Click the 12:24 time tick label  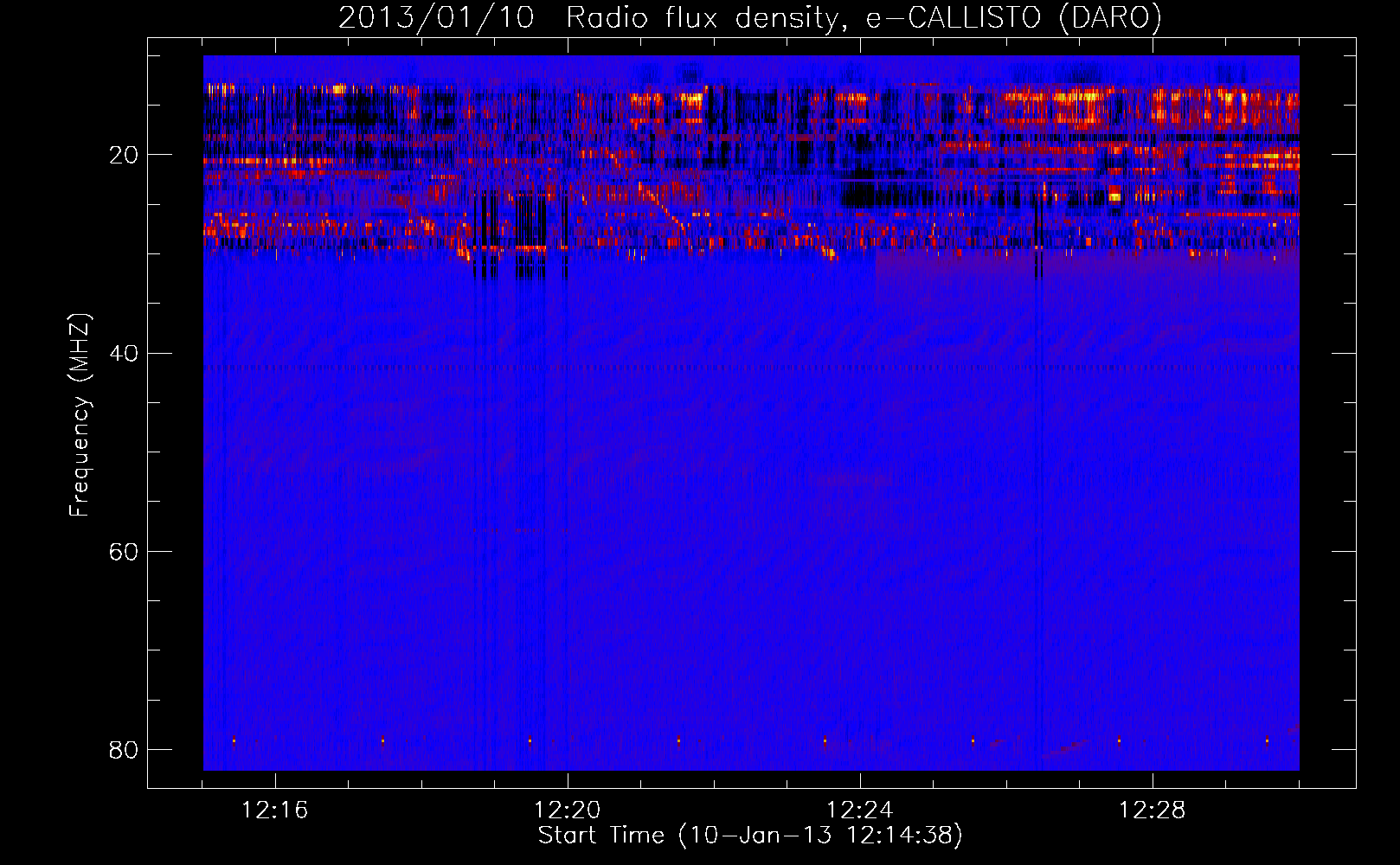859,811
